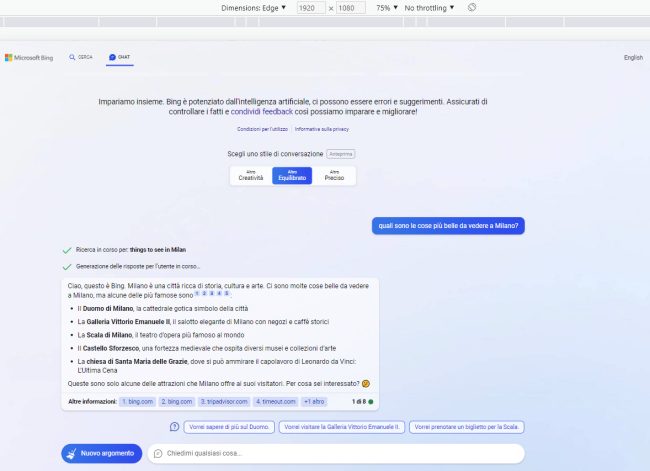Image resolution: width=650 pixels, height=471 pixels.
Task: Open the 75% zoom dropdown
Action: click(x=386, y=8)
